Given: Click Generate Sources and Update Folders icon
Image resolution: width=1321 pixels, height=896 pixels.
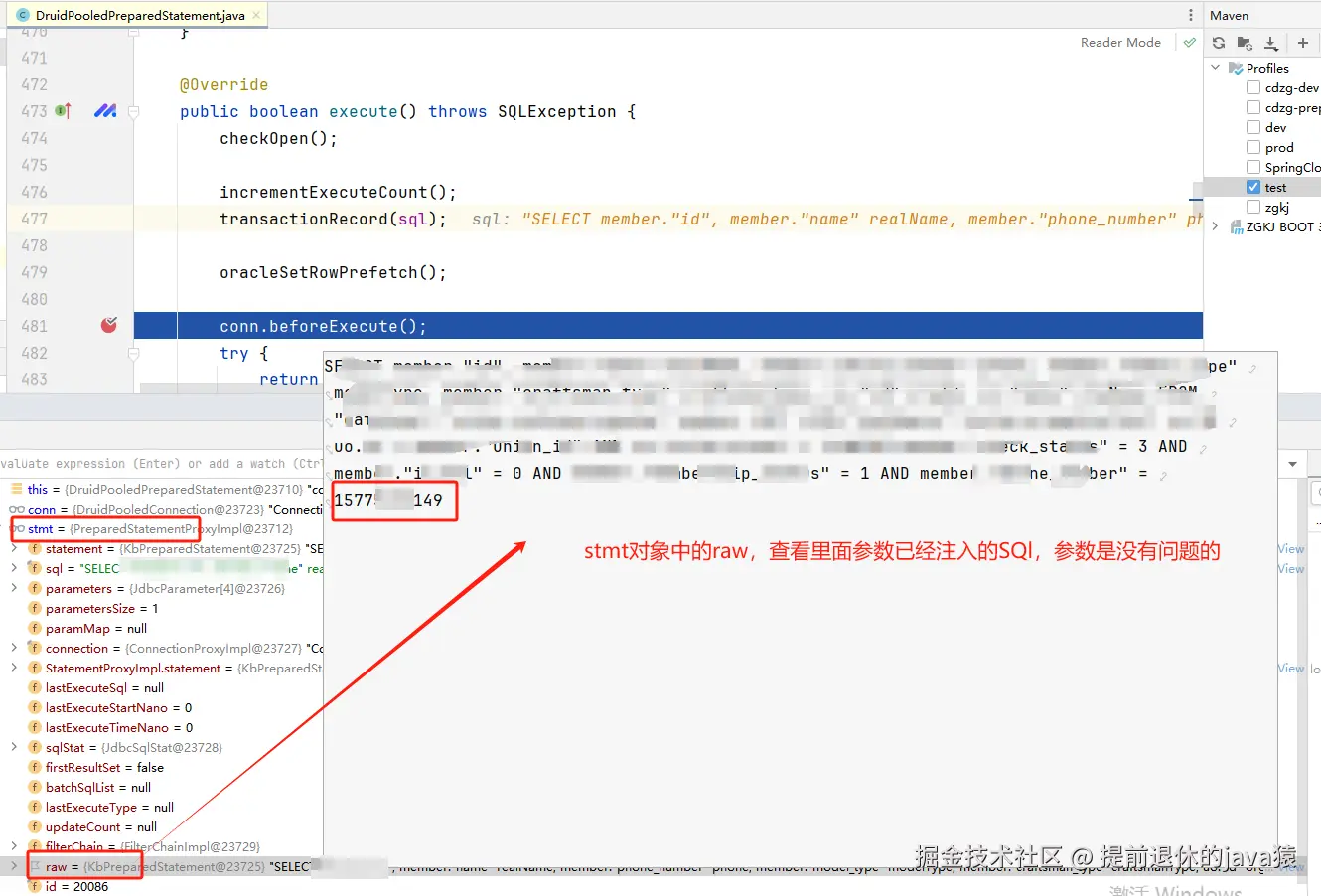Looking at the screenshot, I should click(x=1245, y=43).
